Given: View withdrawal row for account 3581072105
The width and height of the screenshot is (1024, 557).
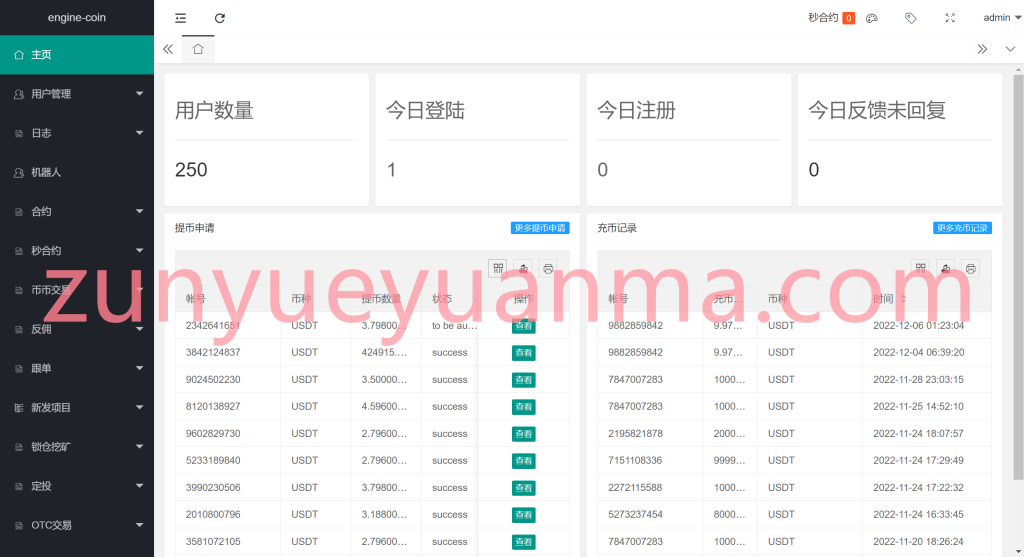Looking at the screenshot, I should (524, 542).
